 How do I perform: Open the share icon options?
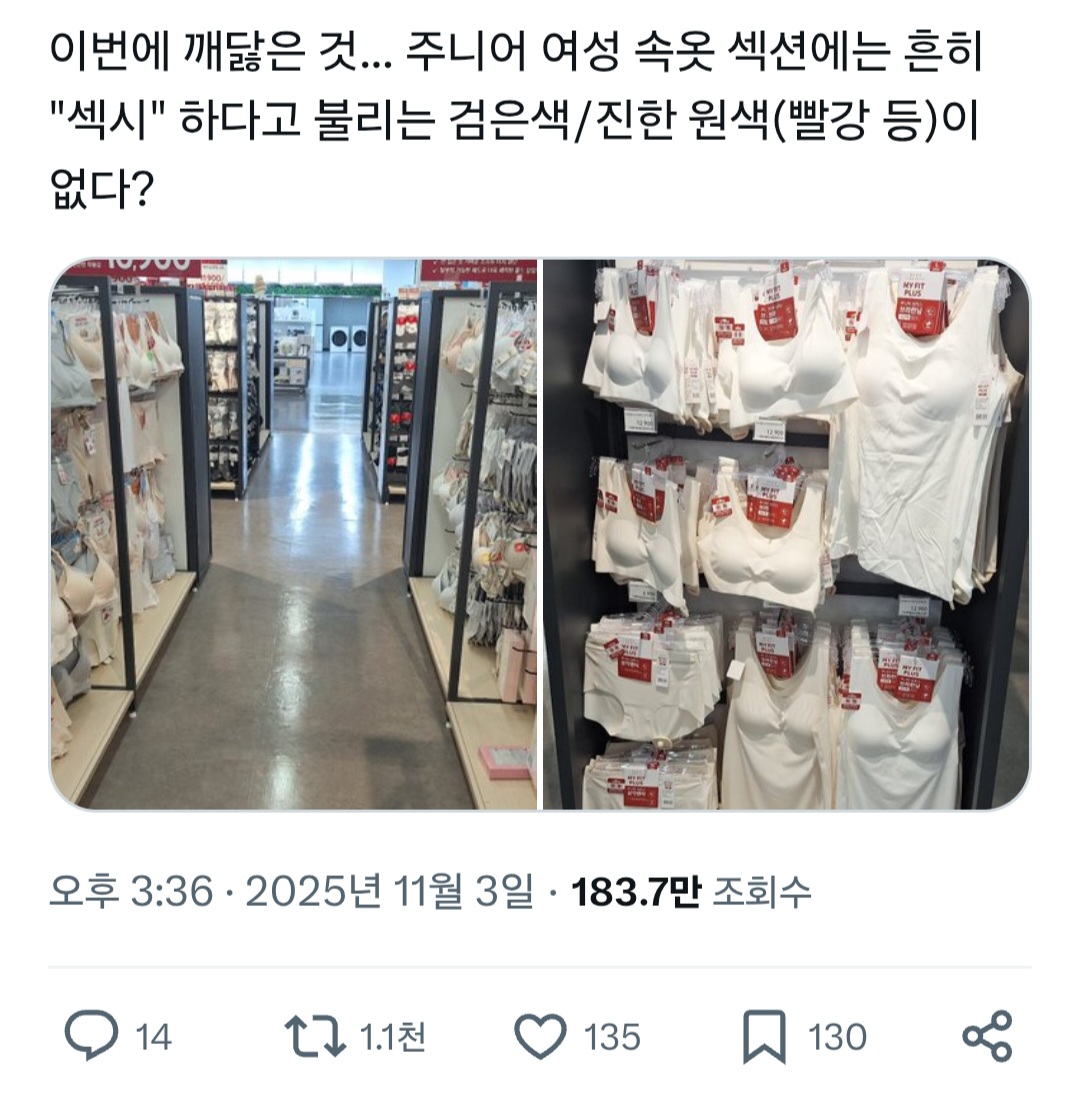coord(987,1035)
